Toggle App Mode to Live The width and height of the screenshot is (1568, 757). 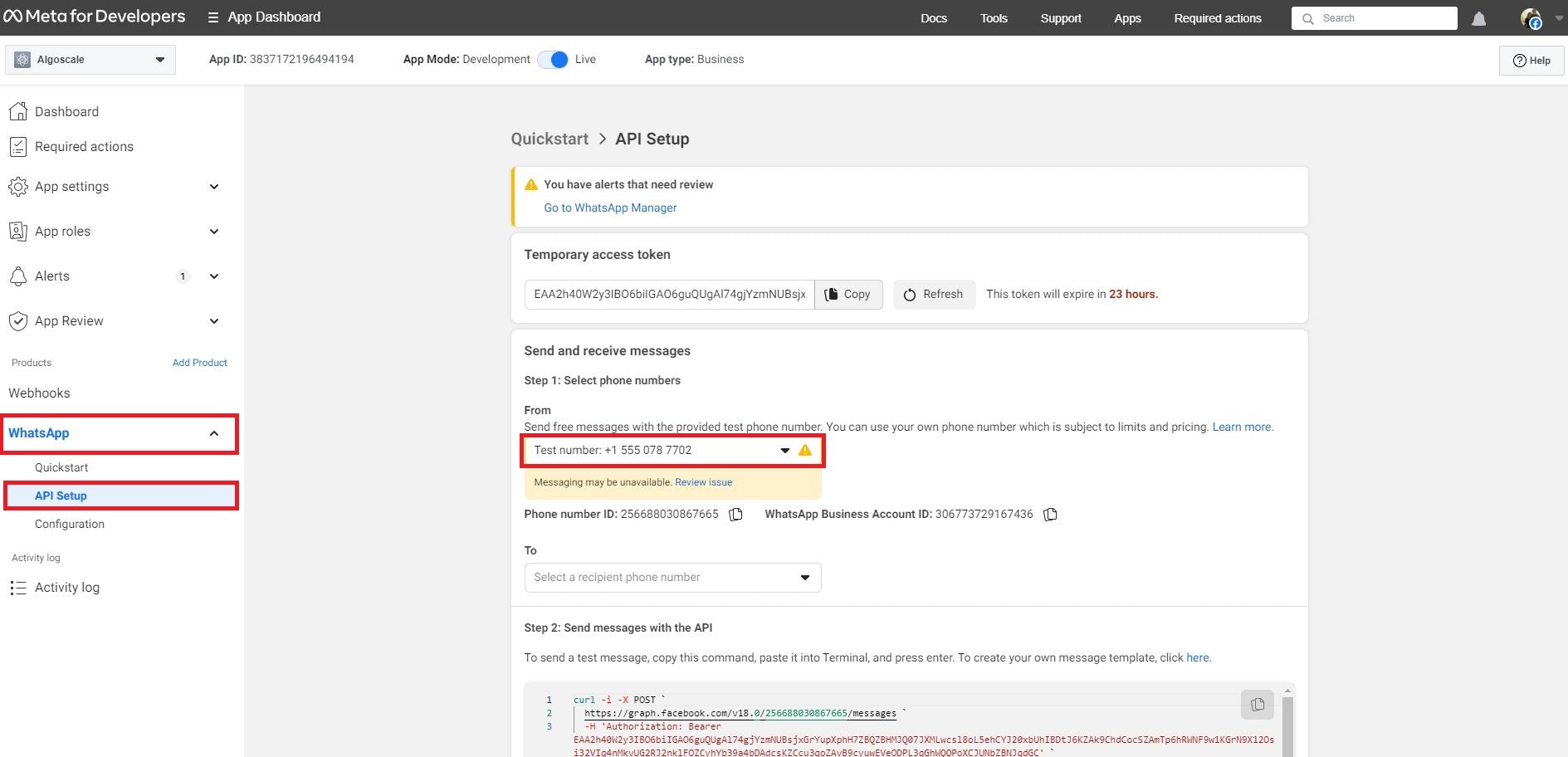tap(554, 60)
